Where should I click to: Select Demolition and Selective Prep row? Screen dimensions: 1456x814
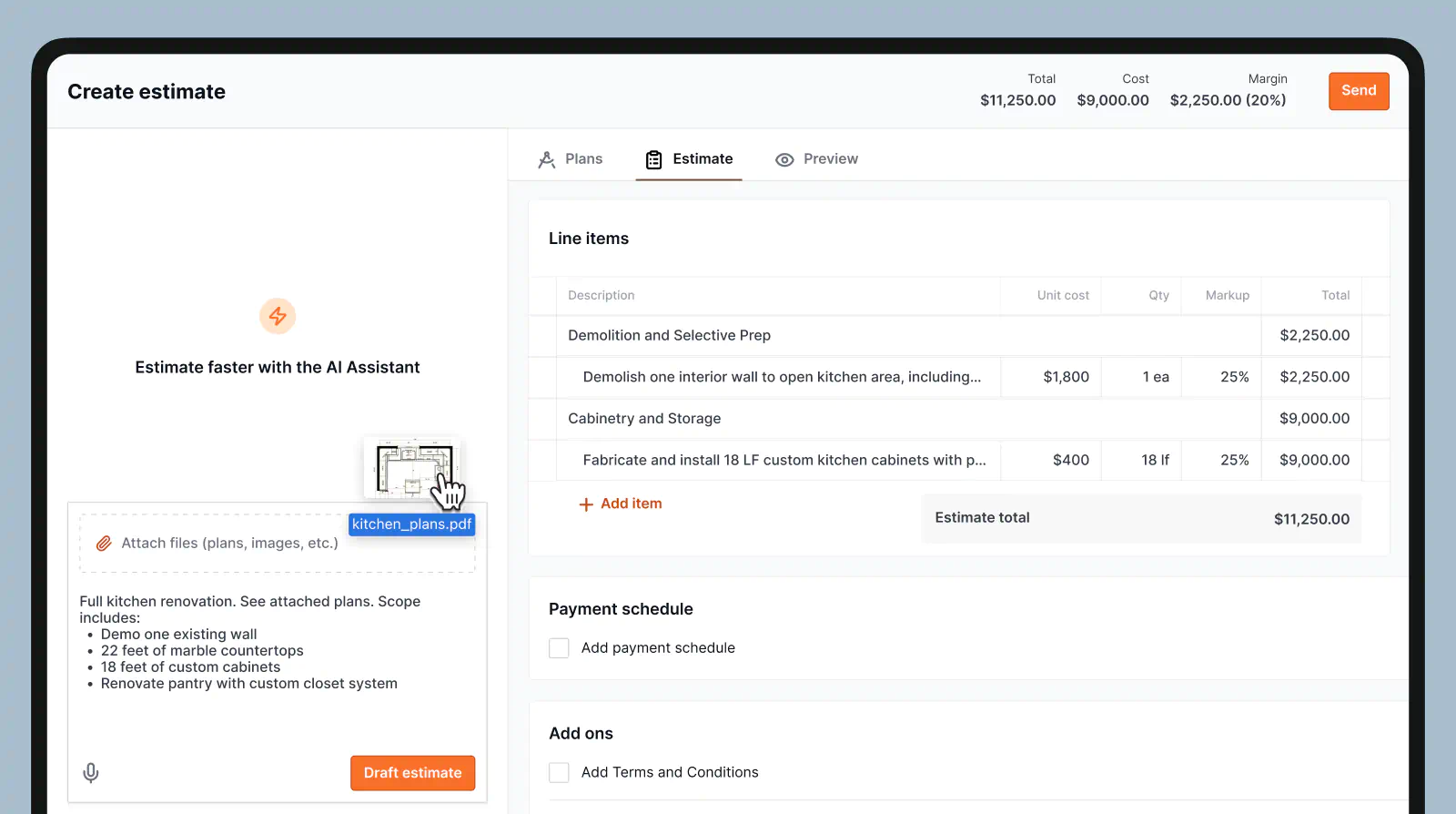(x=958, y=335)
